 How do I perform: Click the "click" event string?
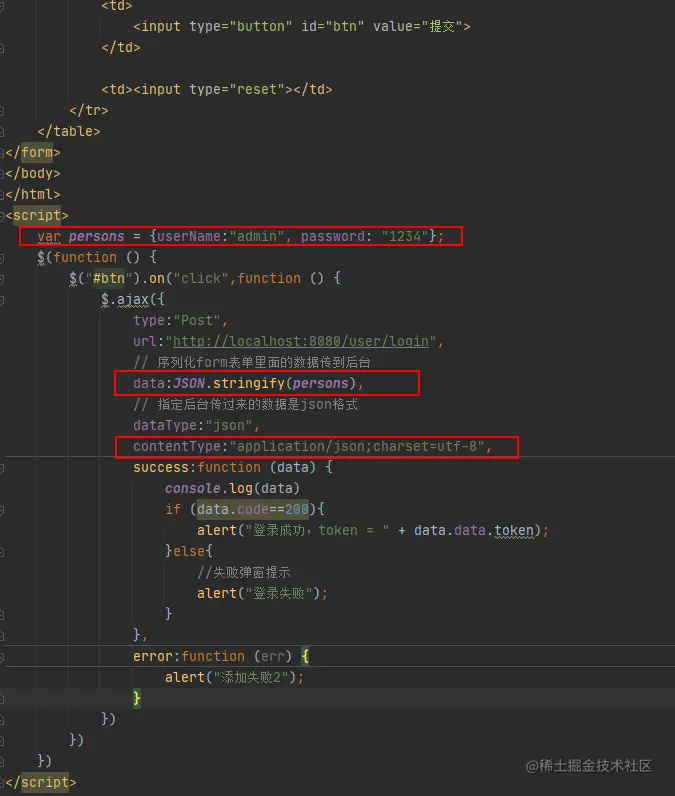pos(201,278)
